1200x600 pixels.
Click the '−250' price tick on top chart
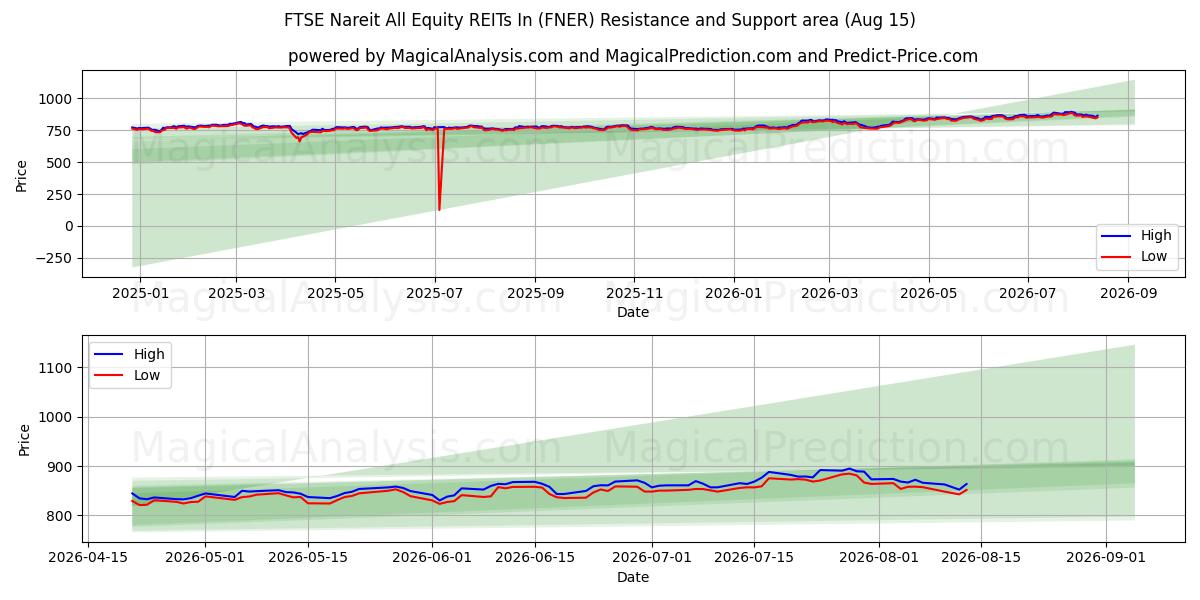(x=53, y=258)
